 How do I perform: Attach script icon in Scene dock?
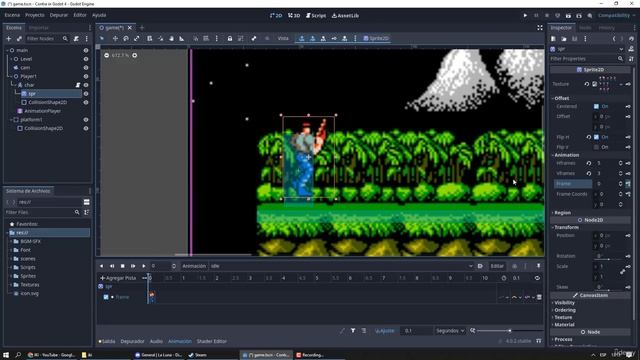(76, 38)
